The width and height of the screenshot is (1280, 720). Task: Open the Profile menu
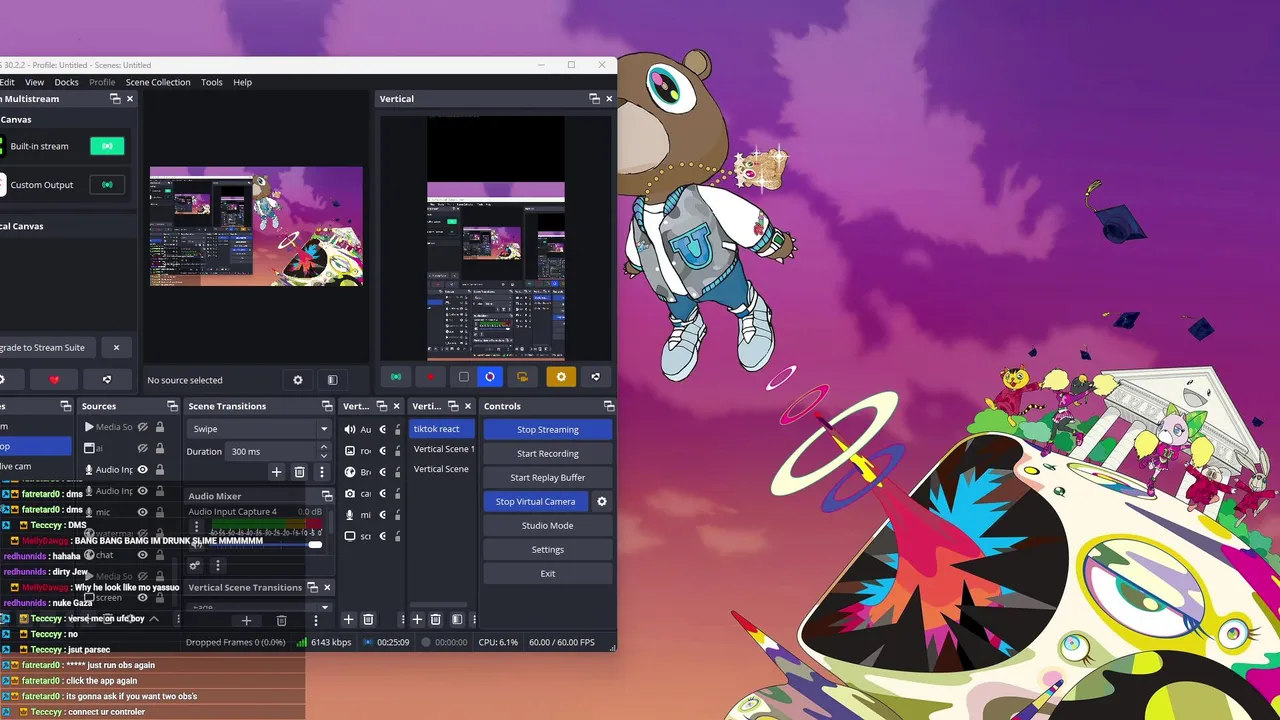(102, 82)
